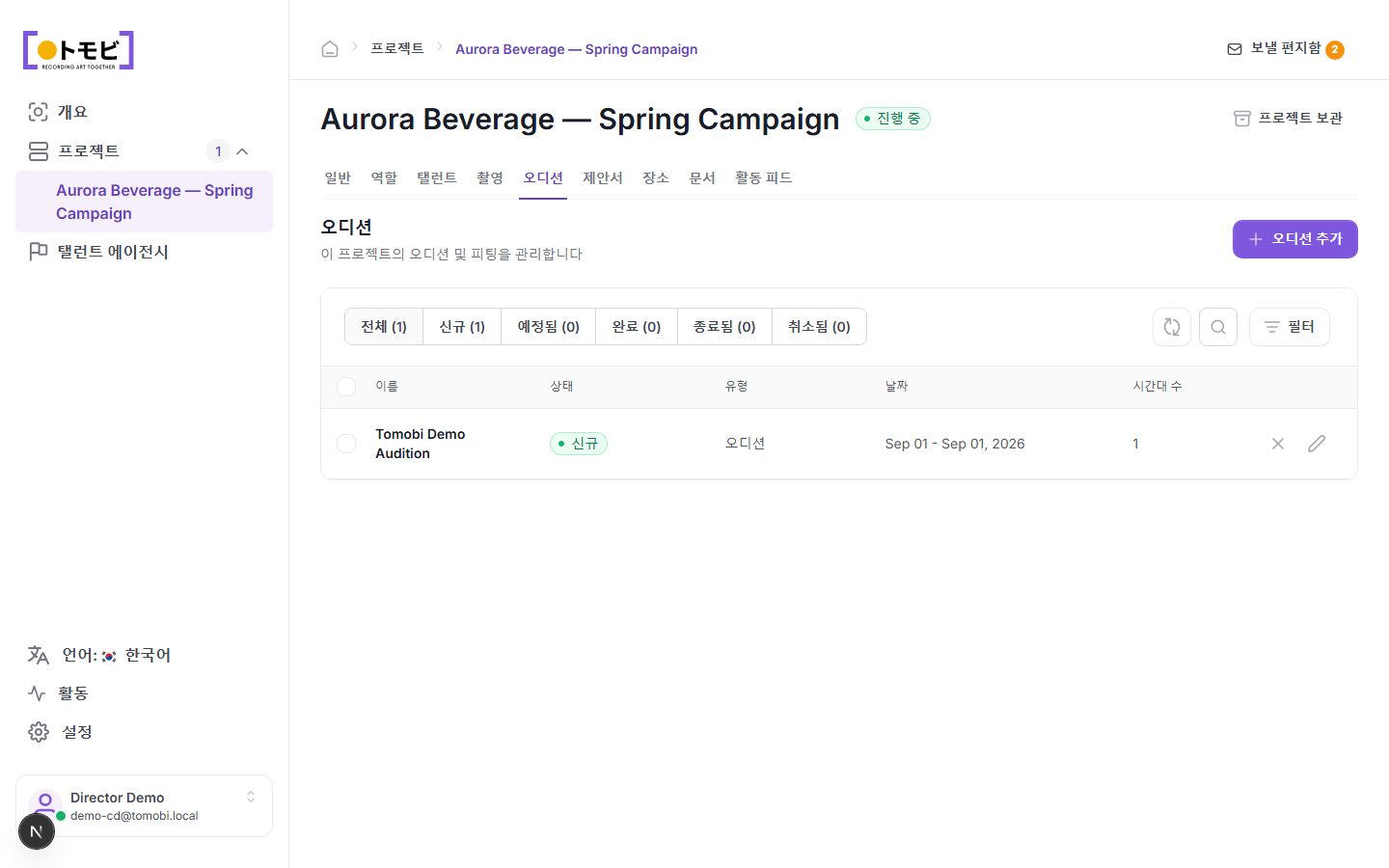Filter by 예정됨 (0)
Image resolution: width=1389 pixels, height=868 pixels.
(549, 327)
